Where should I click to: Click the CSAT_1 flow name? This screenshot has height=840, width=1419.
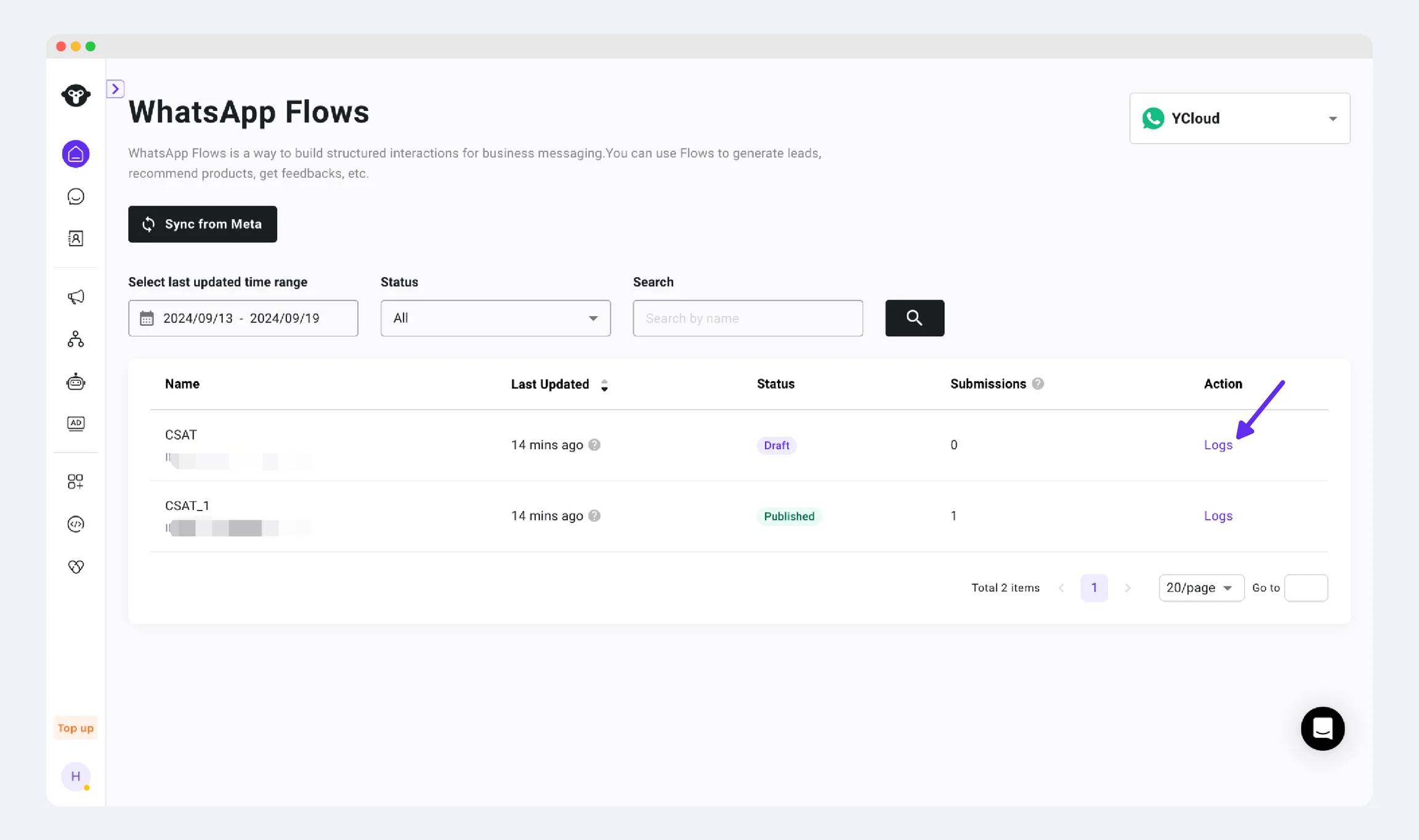(187, 506)
